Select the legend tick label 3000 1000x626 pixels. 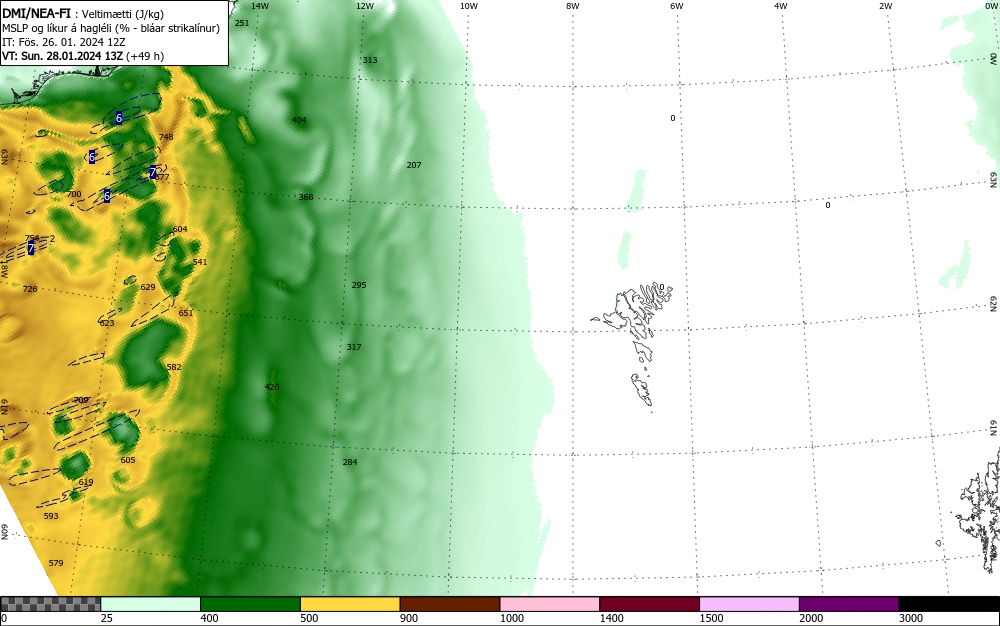(911, 618)
